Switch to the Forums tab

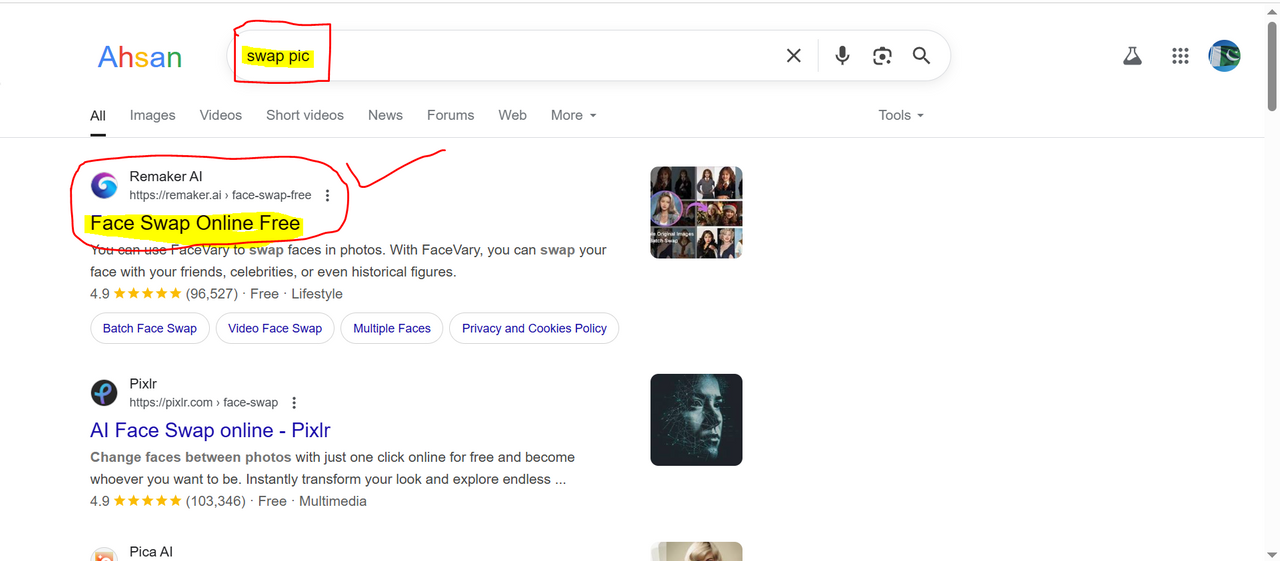point(451,115)
